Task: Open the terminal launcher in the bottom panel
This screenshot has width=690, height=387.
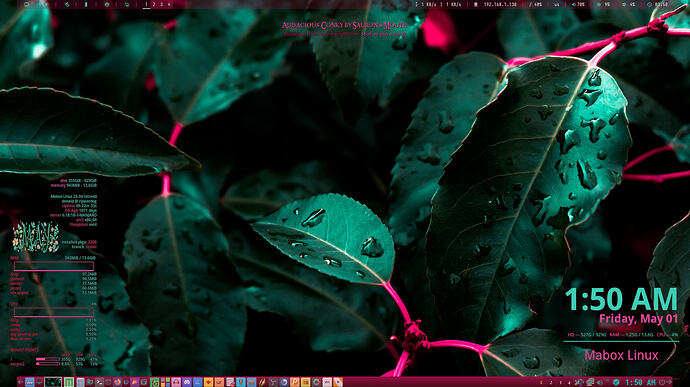Action: coord(99,382)
